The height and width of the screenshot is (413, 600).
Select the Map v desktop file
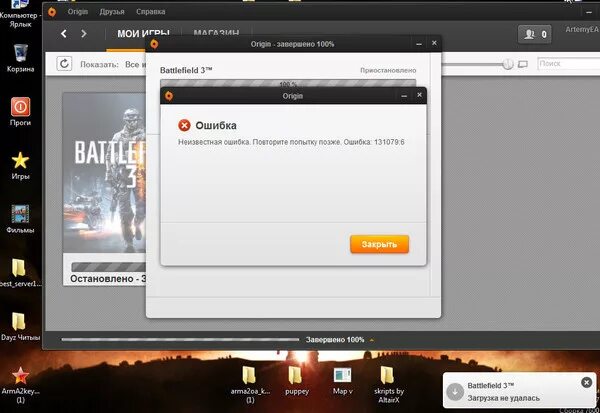tap(342, 380)
